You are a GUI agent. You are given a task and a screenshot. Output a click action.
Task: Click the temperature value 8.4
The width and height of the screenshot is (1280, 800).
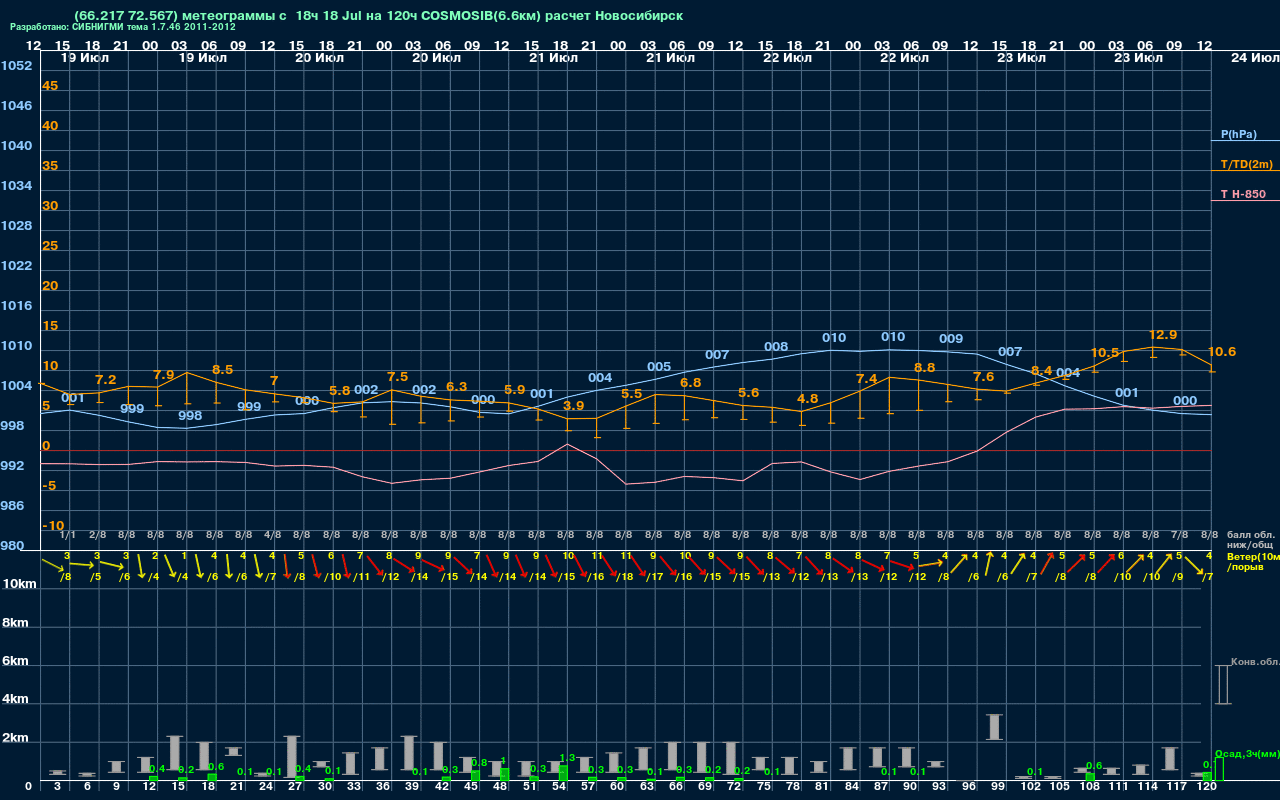click(1042, 371)
